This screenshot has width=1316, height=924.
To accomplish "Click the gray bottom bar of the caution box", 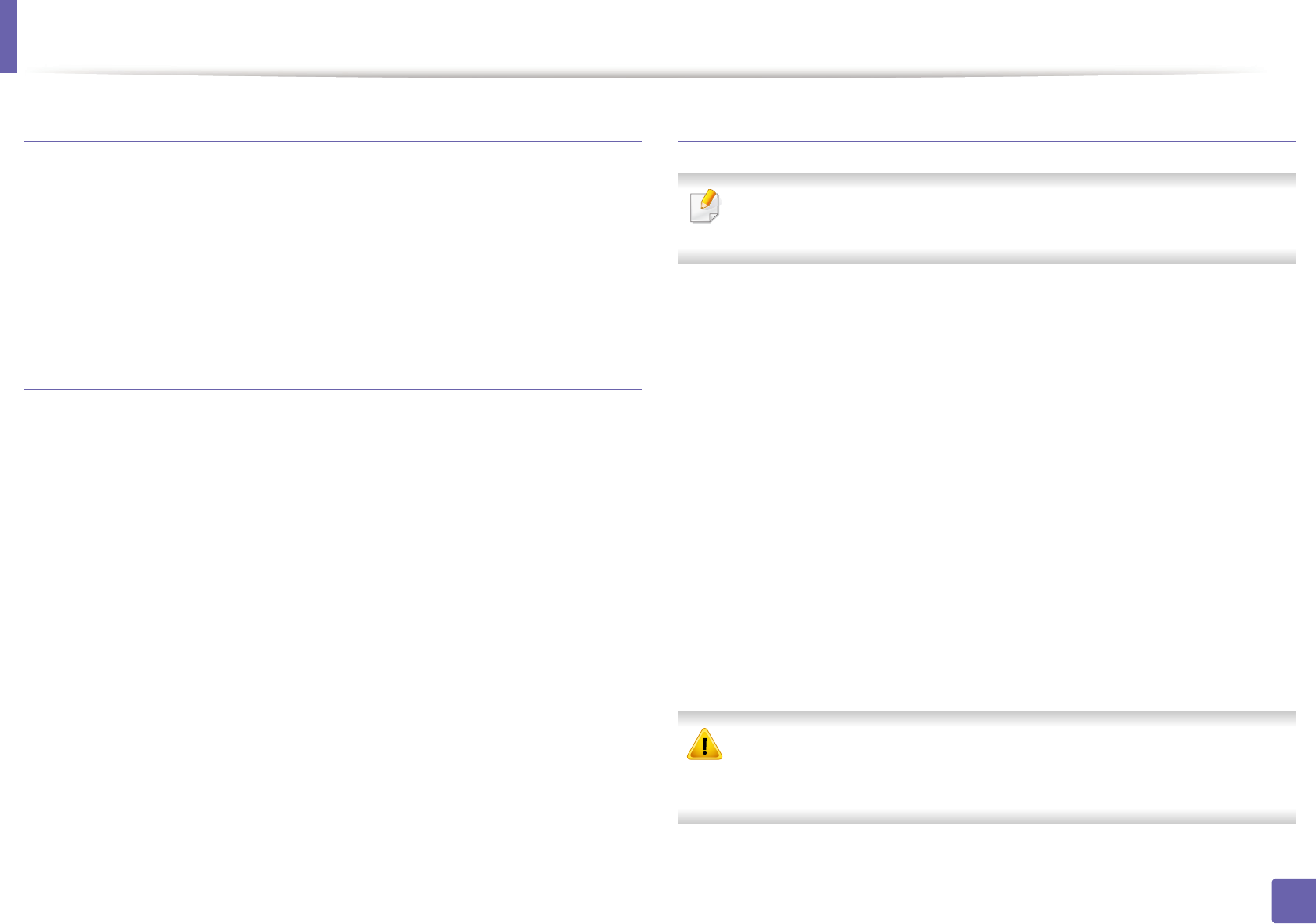I will 987,817.
